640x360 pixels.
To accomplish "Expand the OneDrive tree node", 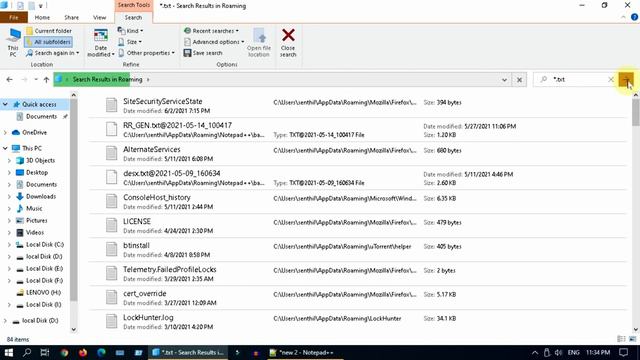I will pyautogui.click(x=5, y=133).
